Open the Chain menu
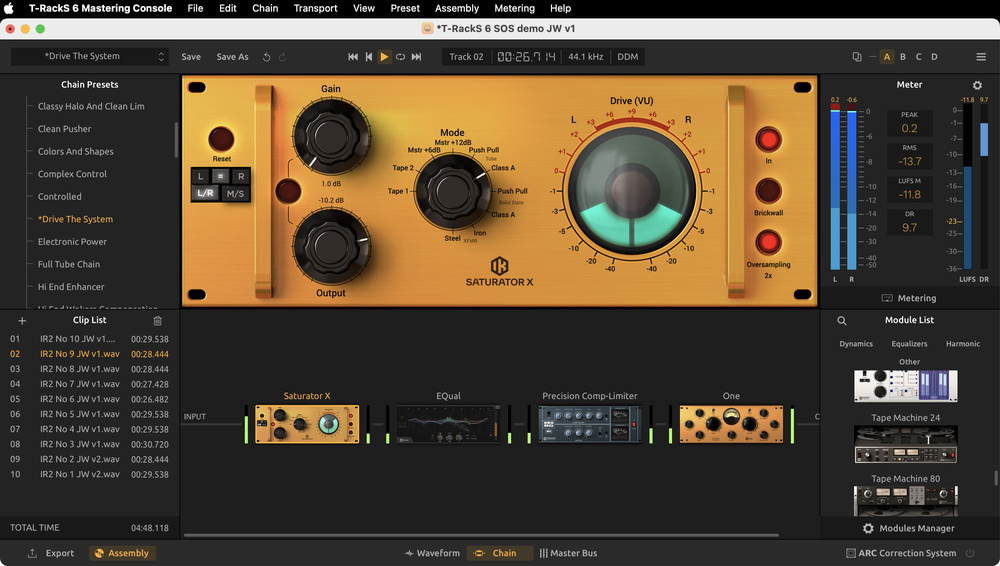Viewport: 1000px width, 566px height. pyautogui.click(x=265, y=8)
